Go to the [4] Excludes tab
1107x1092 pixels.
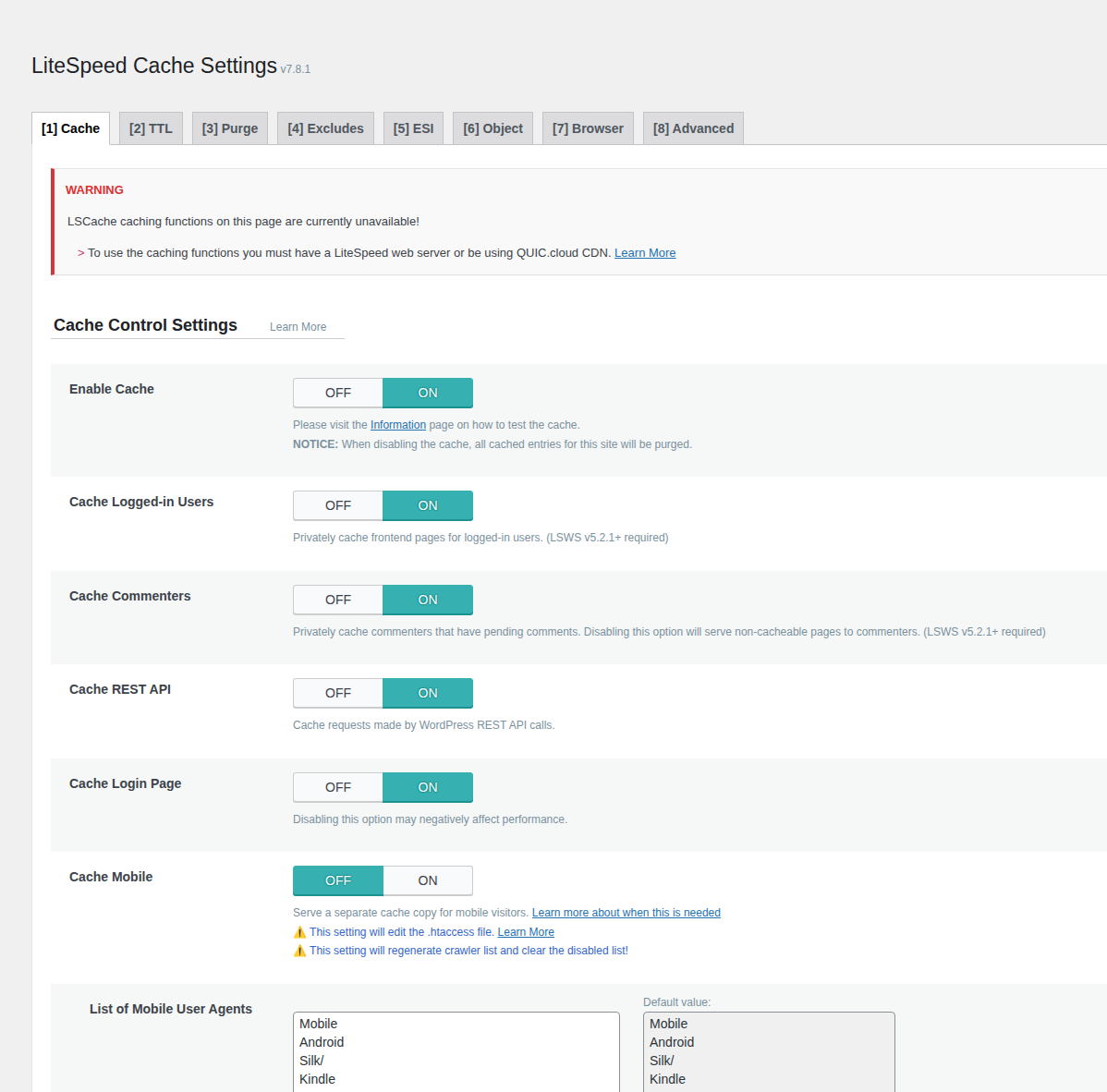coord(325,128)
